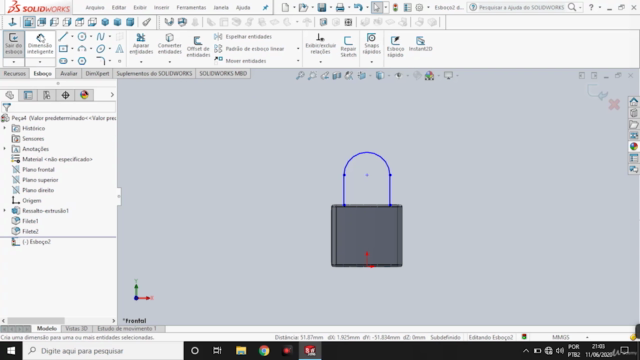Open FeatureManager design tree tab
This screenshot has height=360, width=640.
(x=9, y=95)
